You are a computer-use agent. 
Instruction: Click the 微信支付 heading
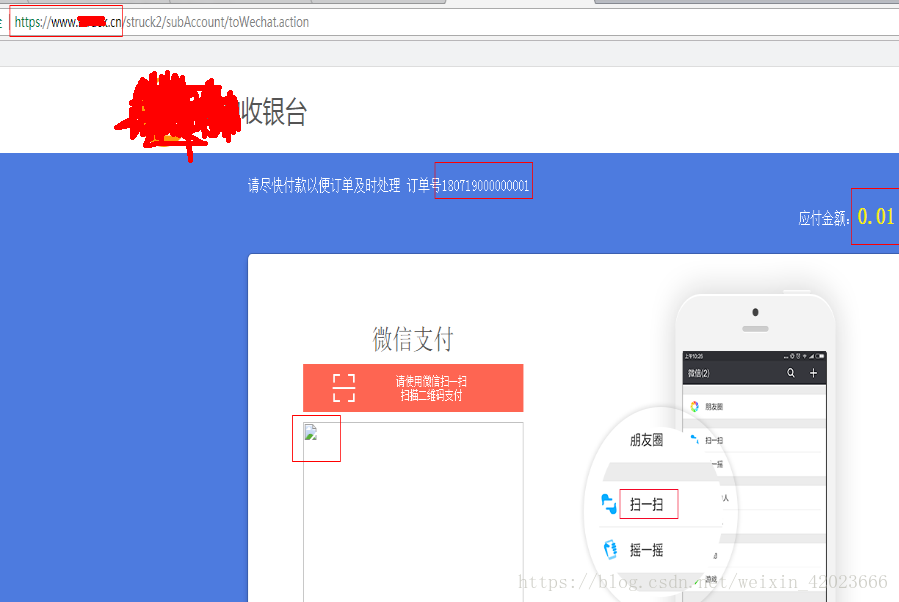[x=413, y=339]
